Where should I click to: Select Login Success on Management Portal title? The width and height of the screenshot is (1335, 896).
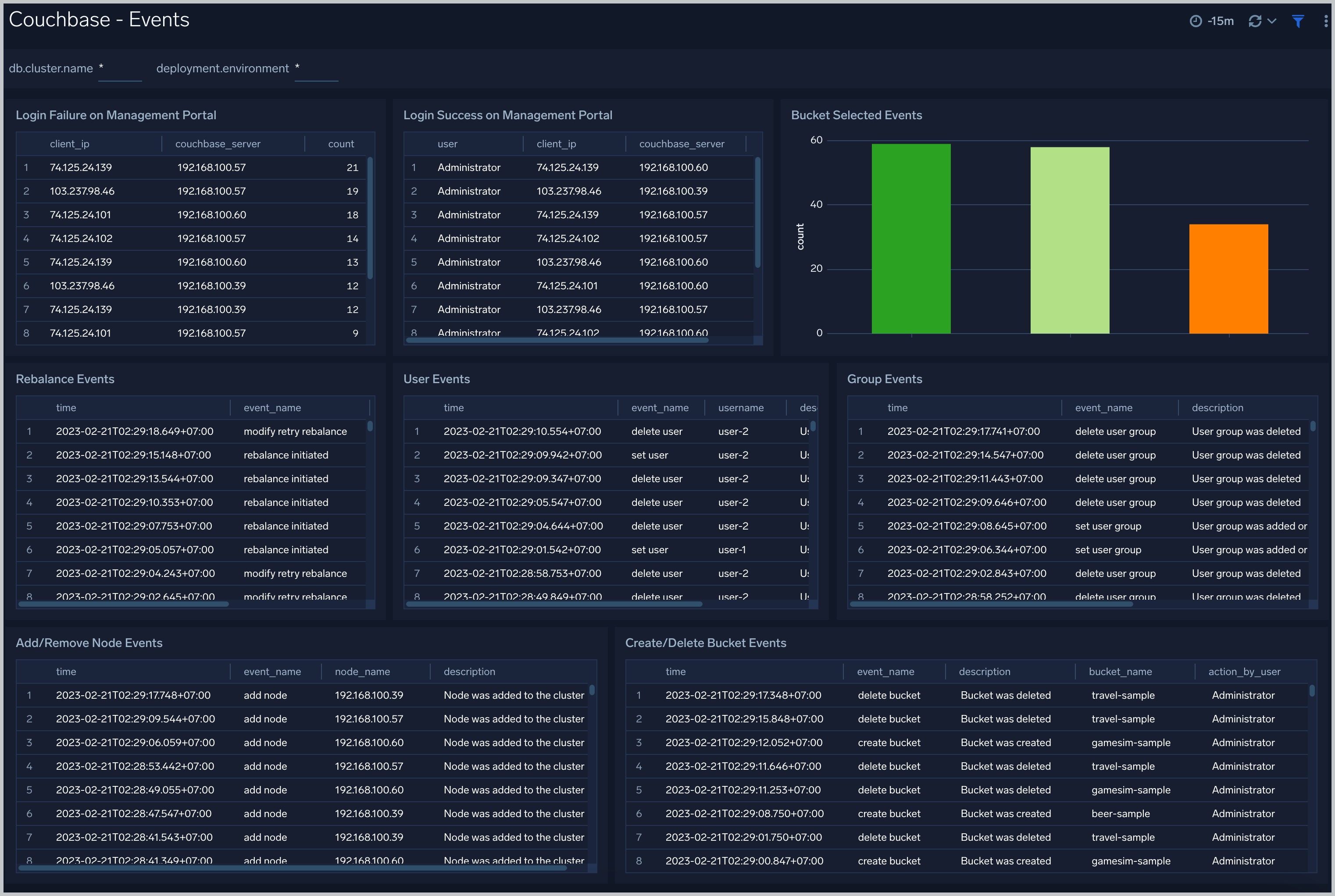tap(508, 115)
